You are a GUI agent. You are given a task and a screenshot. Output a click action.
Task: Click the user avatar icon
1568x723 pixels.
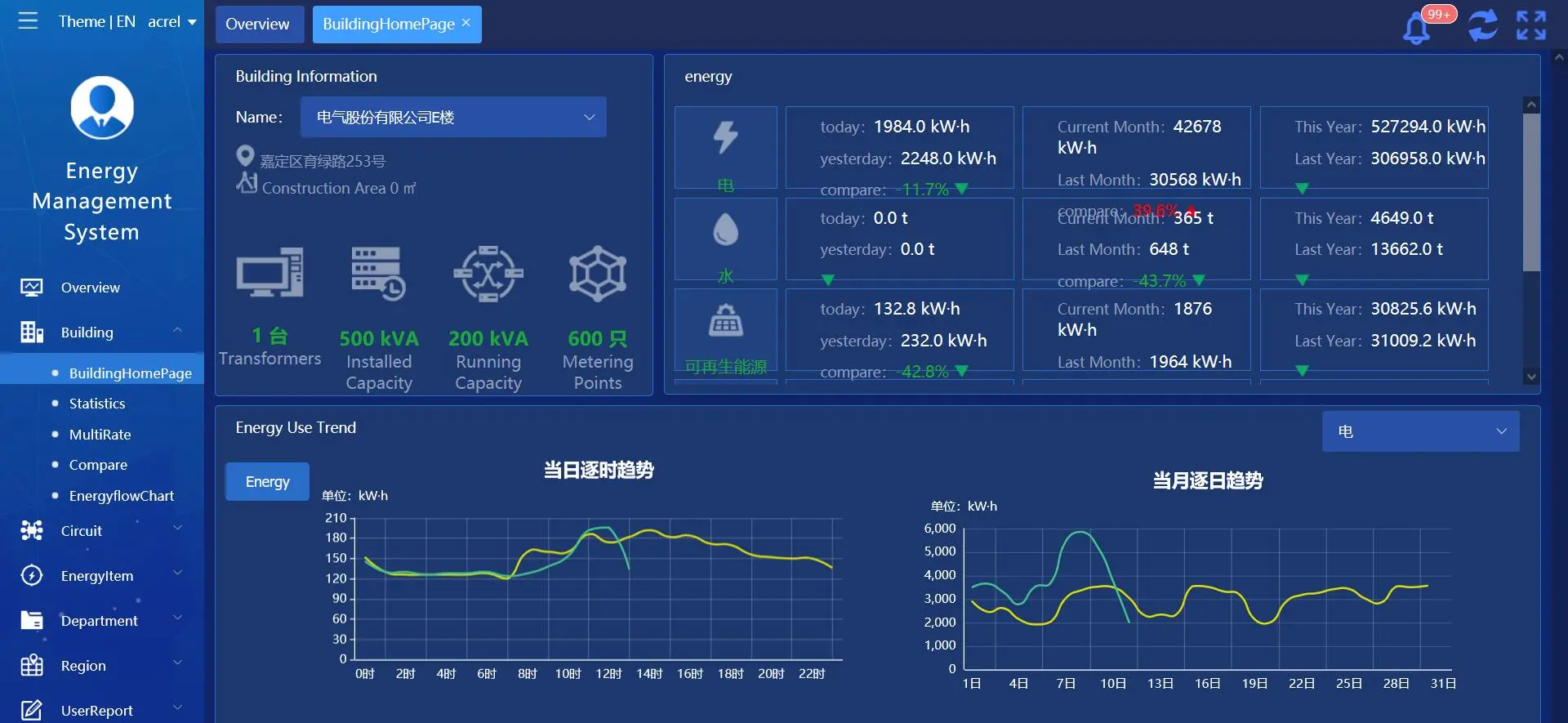tap(102, 108)
